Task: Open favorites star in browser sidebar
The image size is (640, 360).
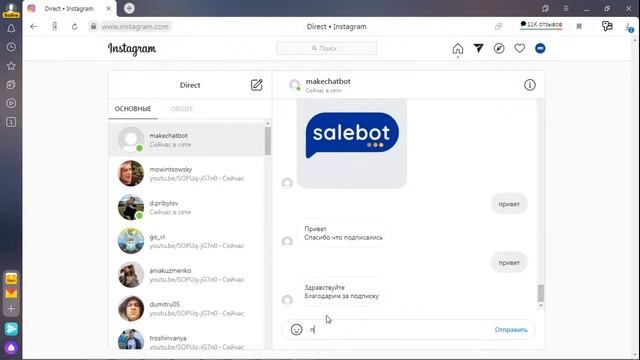Action: (11, 66)
